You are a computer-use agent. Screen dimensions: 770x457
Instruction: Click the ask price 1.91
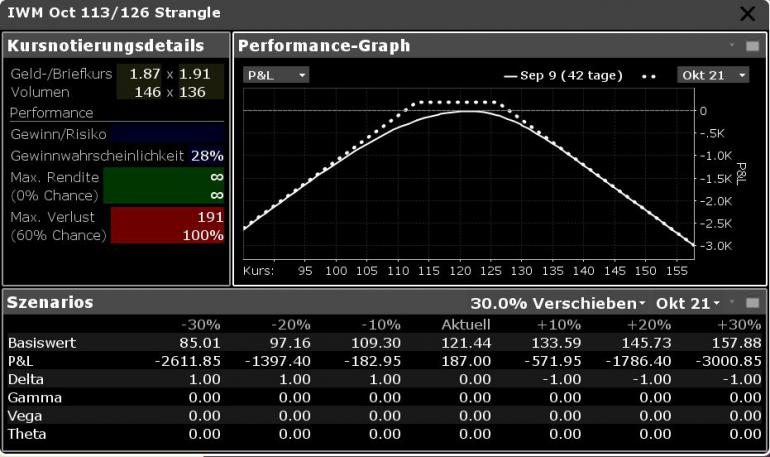[x=194, y=74]
